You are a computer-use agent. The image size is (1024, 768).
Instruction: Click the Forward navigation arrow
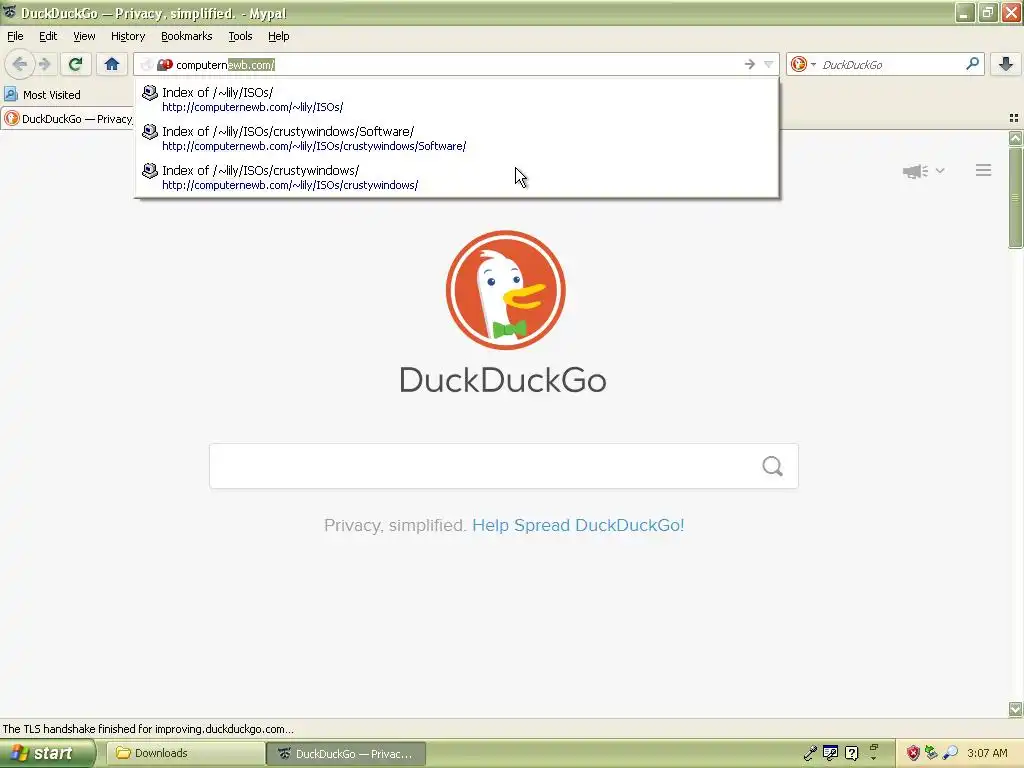pos(44,64)
